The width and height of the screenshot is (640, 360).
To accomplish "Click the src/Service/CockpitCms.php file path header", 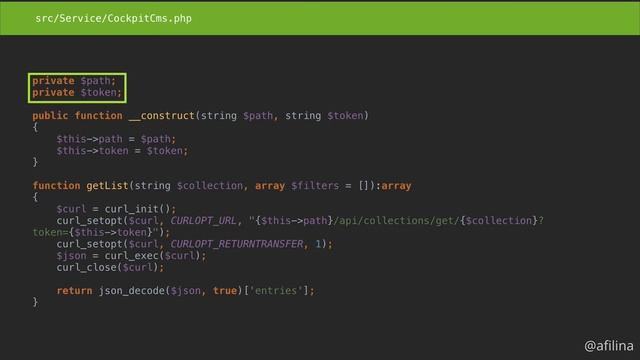I will coord(113,18).
